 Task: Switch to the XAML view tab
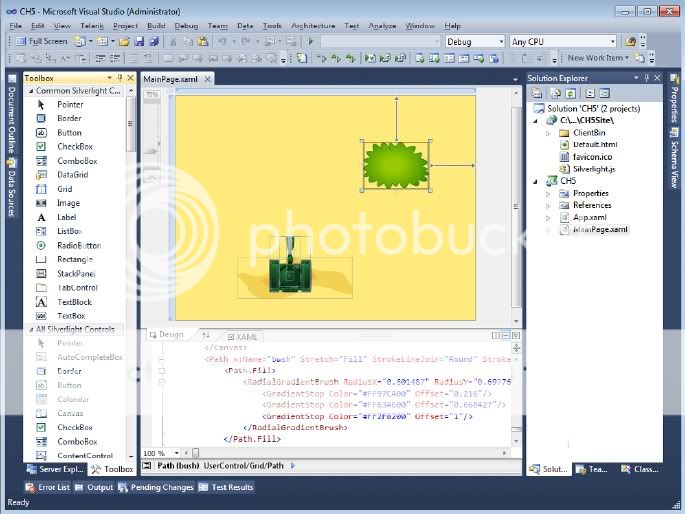242,337
